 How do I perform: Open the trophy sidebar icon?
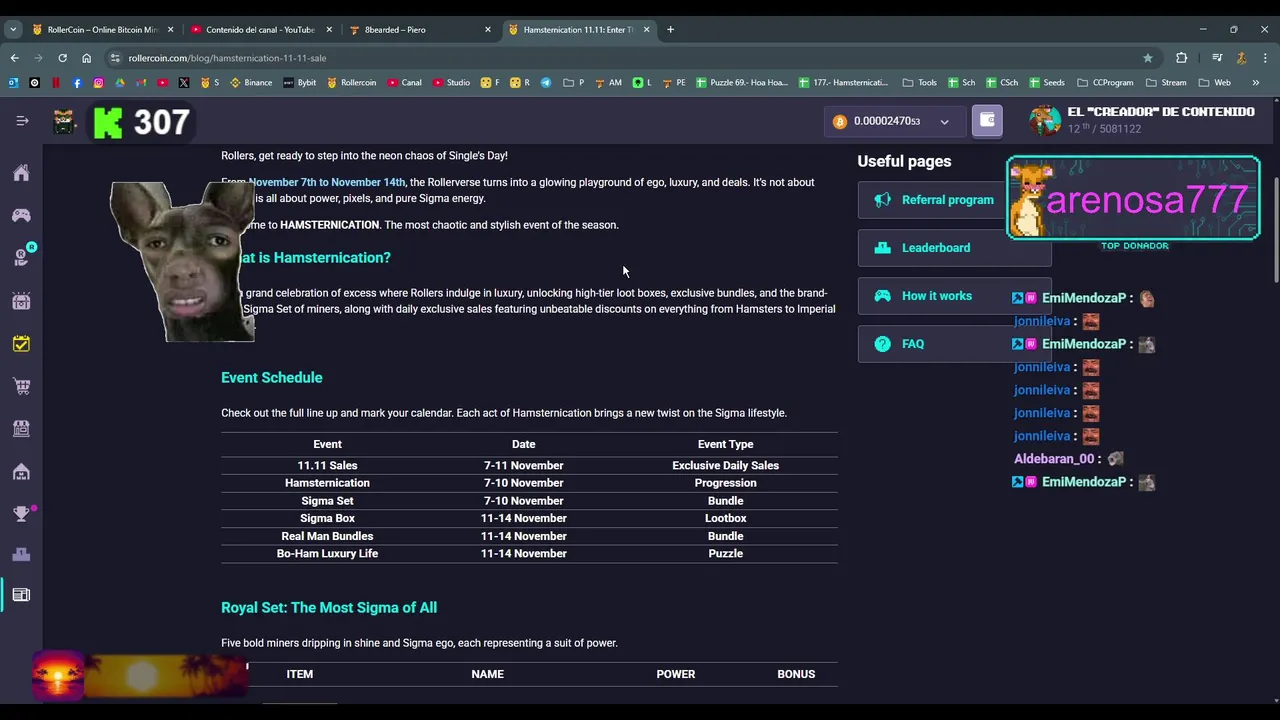click(21, 514)
